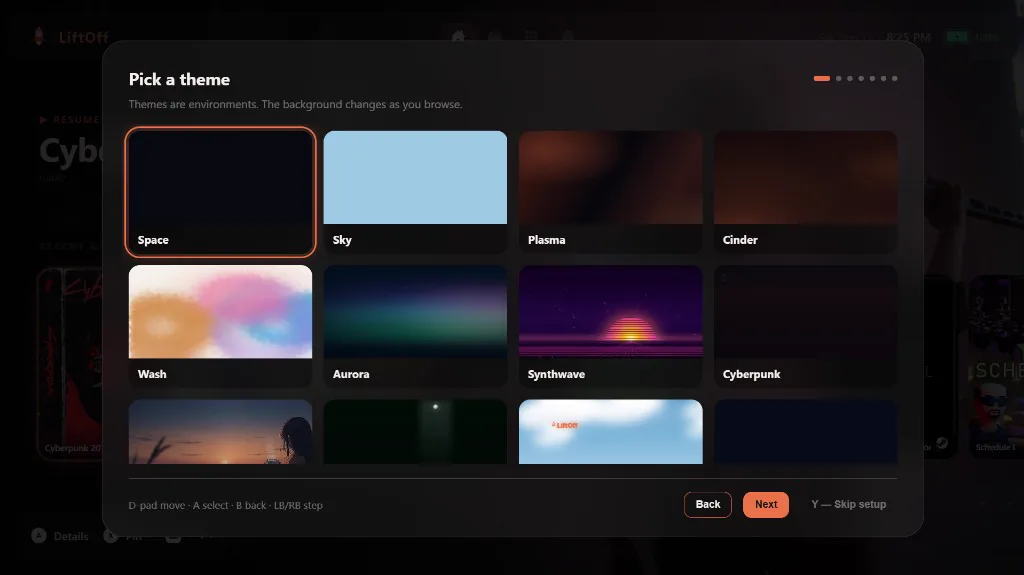1024x575 pixels.
Task: Click the green battery icon in background header
Action: [x=957, y=37]
